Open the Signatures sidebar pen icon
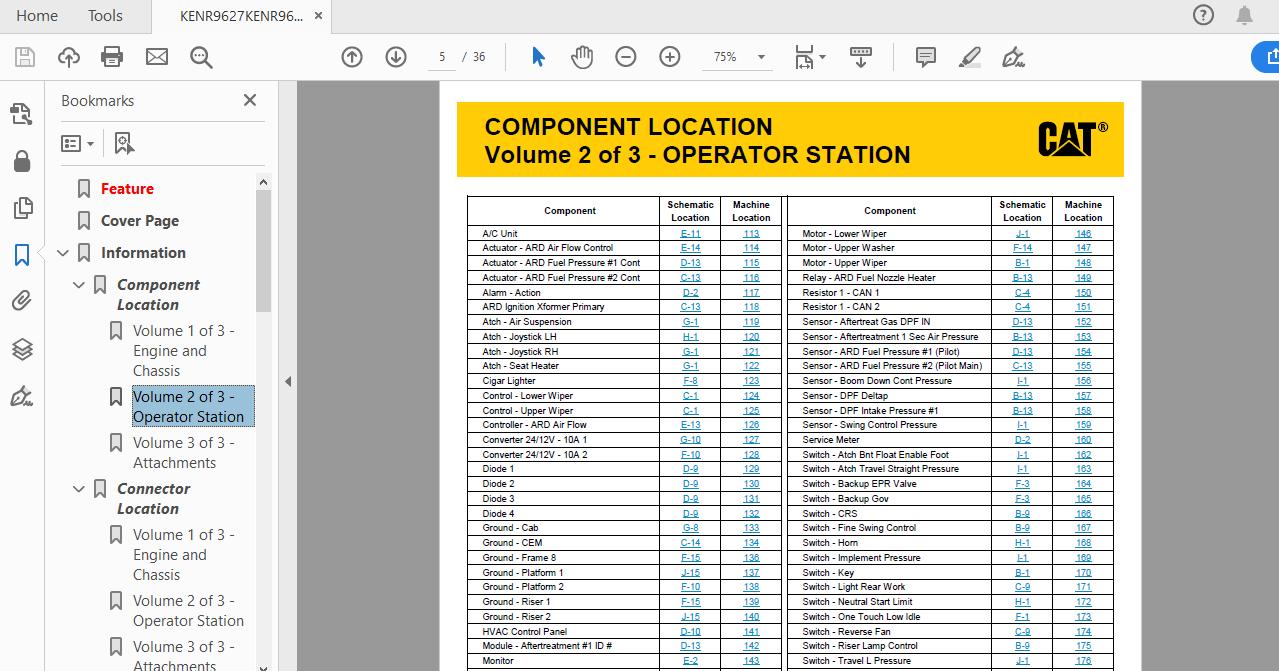Viewport: 1279px width, 671px height. pos(22,396)
